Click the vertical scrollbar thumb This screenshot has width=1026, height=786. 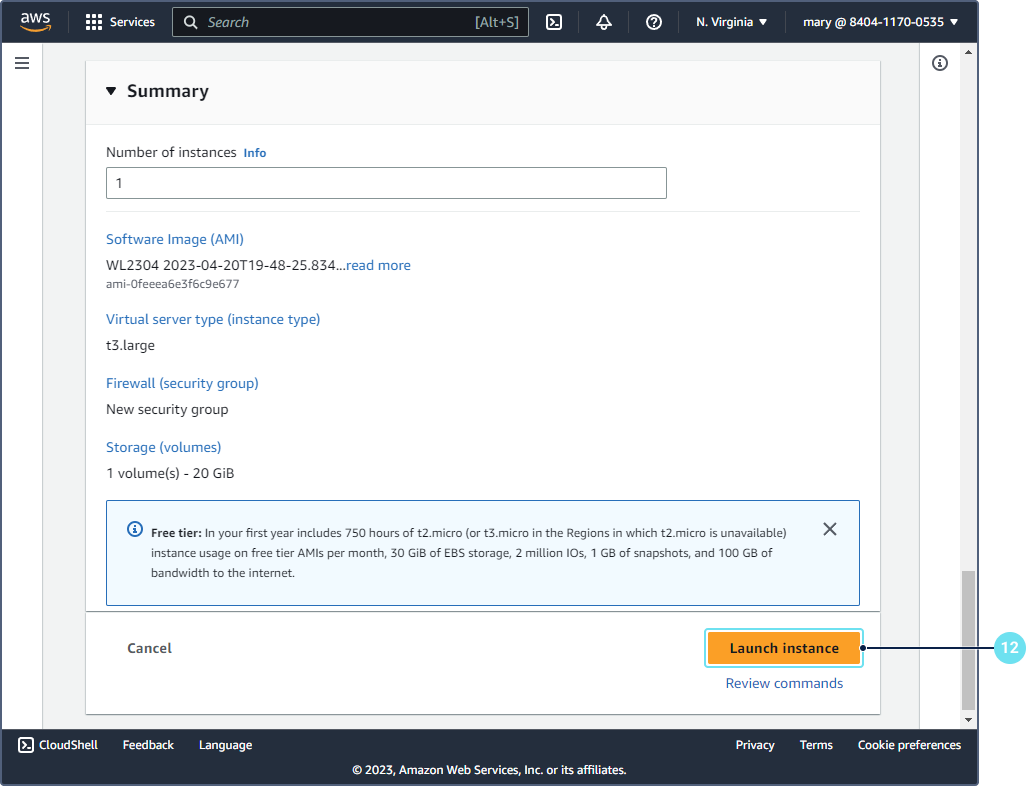(966, 640)
